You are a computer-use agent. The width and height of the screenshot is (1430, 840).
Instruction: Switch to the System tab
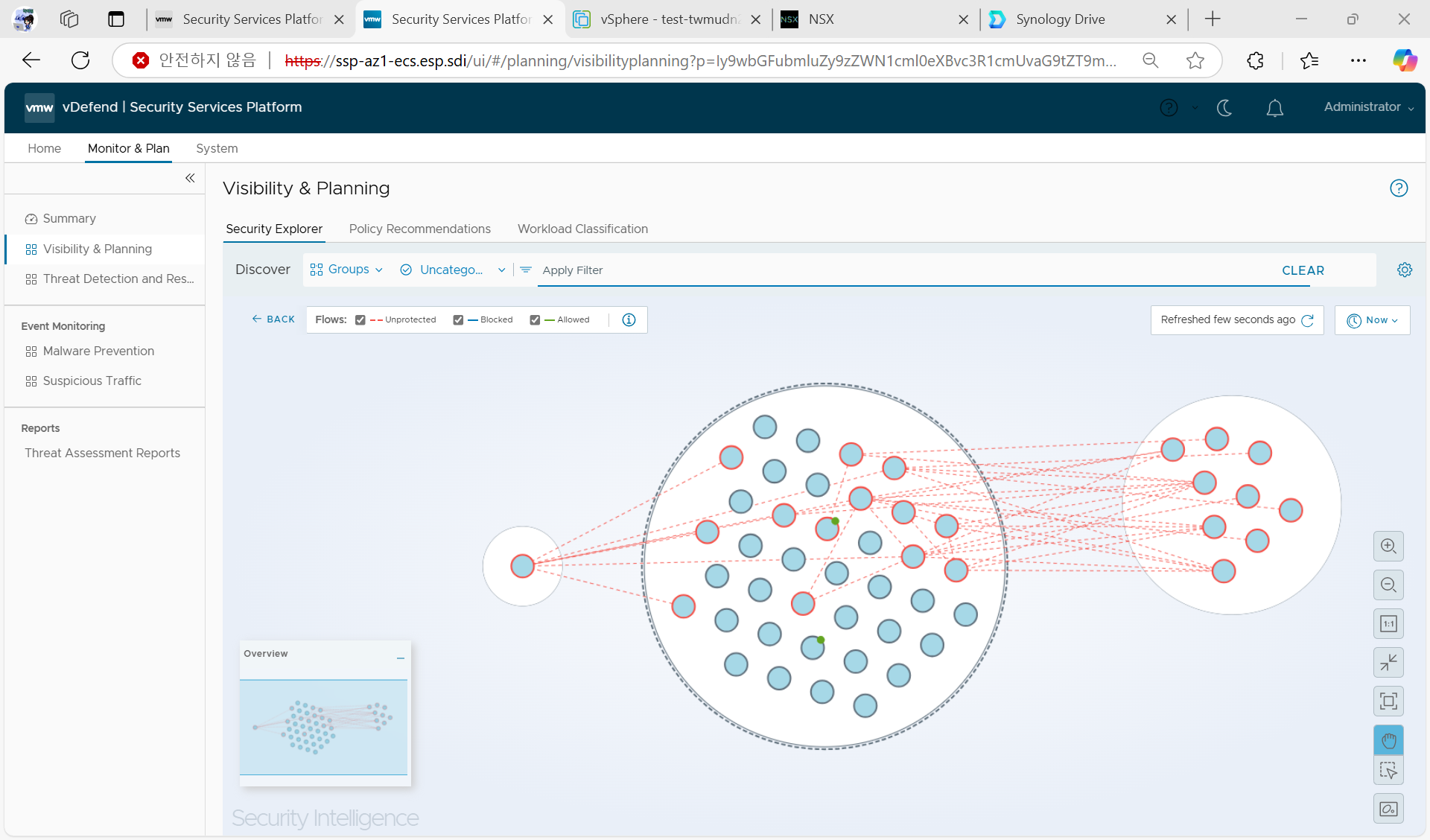point(217,148)
